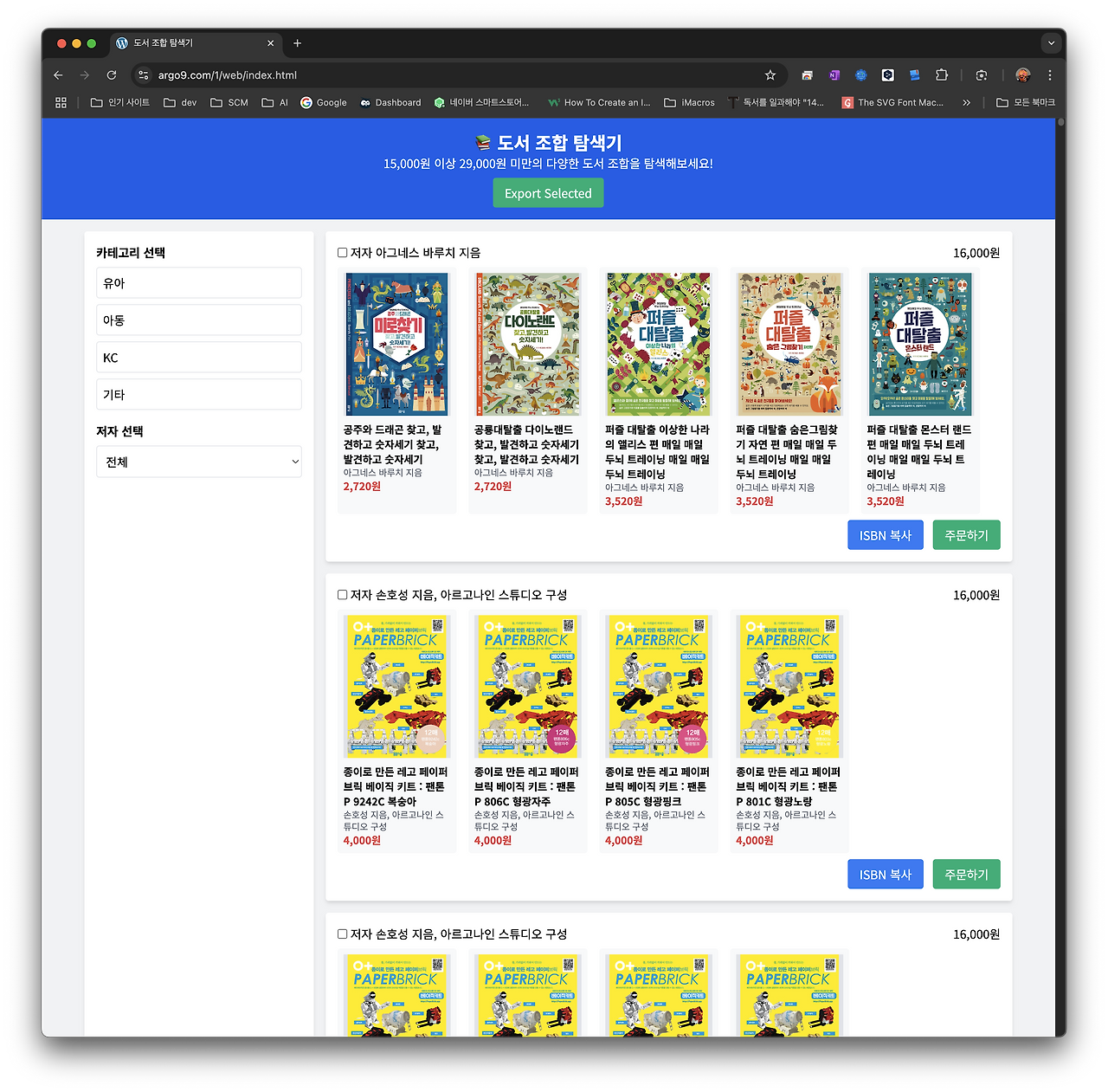Viewport: 1108px width, 1092px height.
Task: Open the 공룡대탈출 다이노랜드 book cover
Action: pyautogui.click(x=528, y=345)
